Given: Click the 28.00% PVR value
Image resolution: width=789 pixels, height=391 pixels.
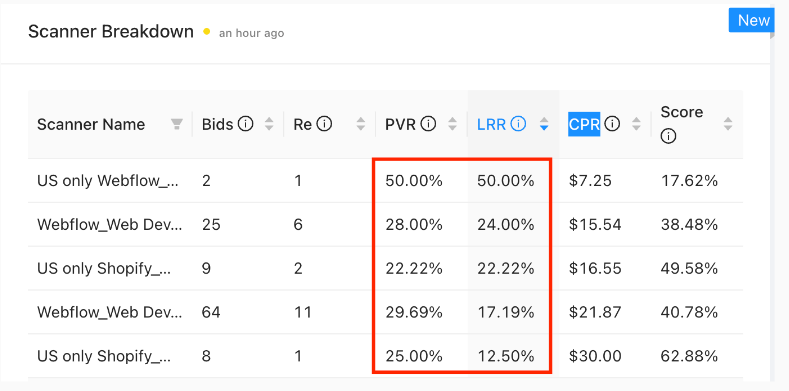Looking at the screenshot, I should point(414,224).
